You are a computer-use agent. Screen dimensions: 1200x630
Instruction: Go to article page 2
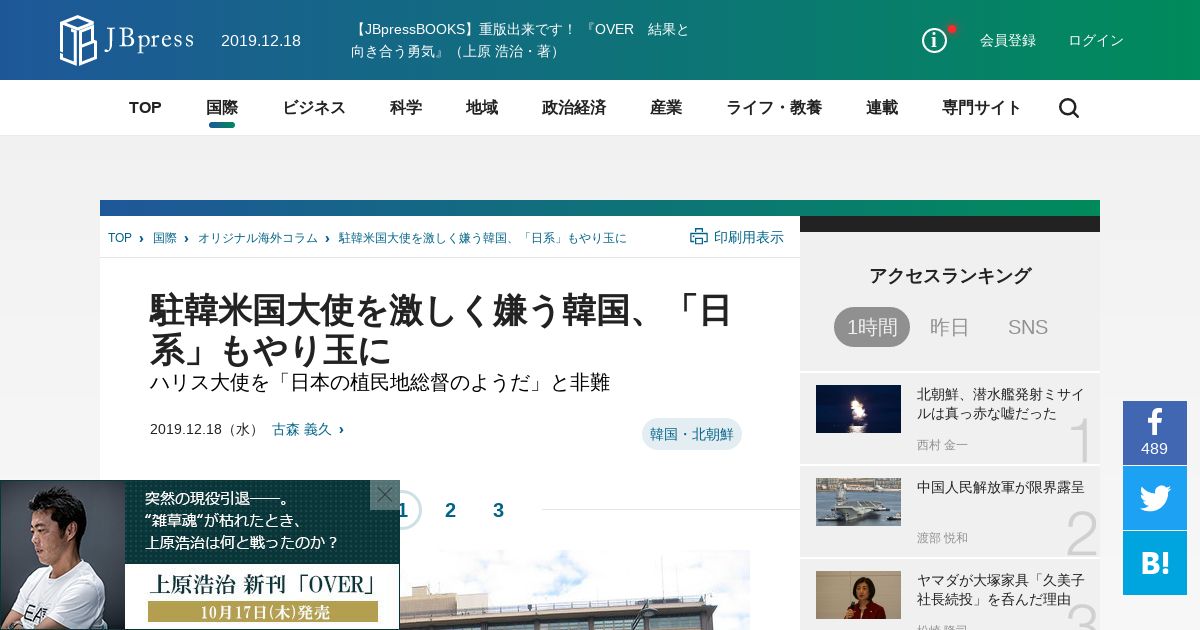(450, 510)
